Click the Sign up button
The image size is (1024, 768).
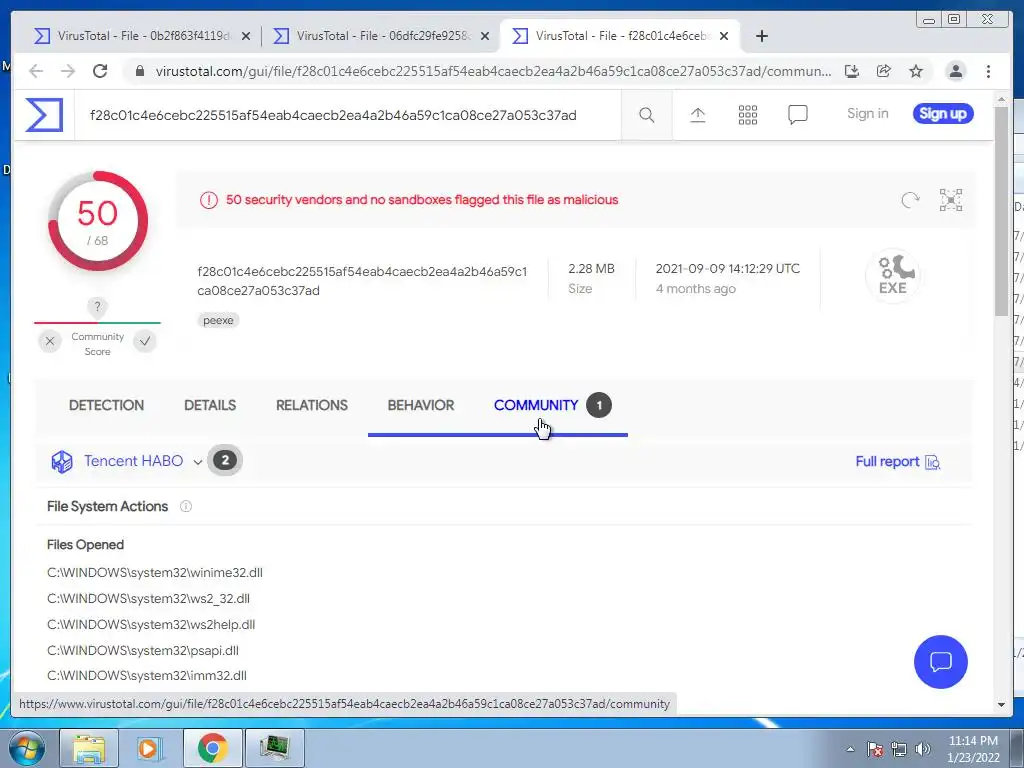click(x=943, y=114)
